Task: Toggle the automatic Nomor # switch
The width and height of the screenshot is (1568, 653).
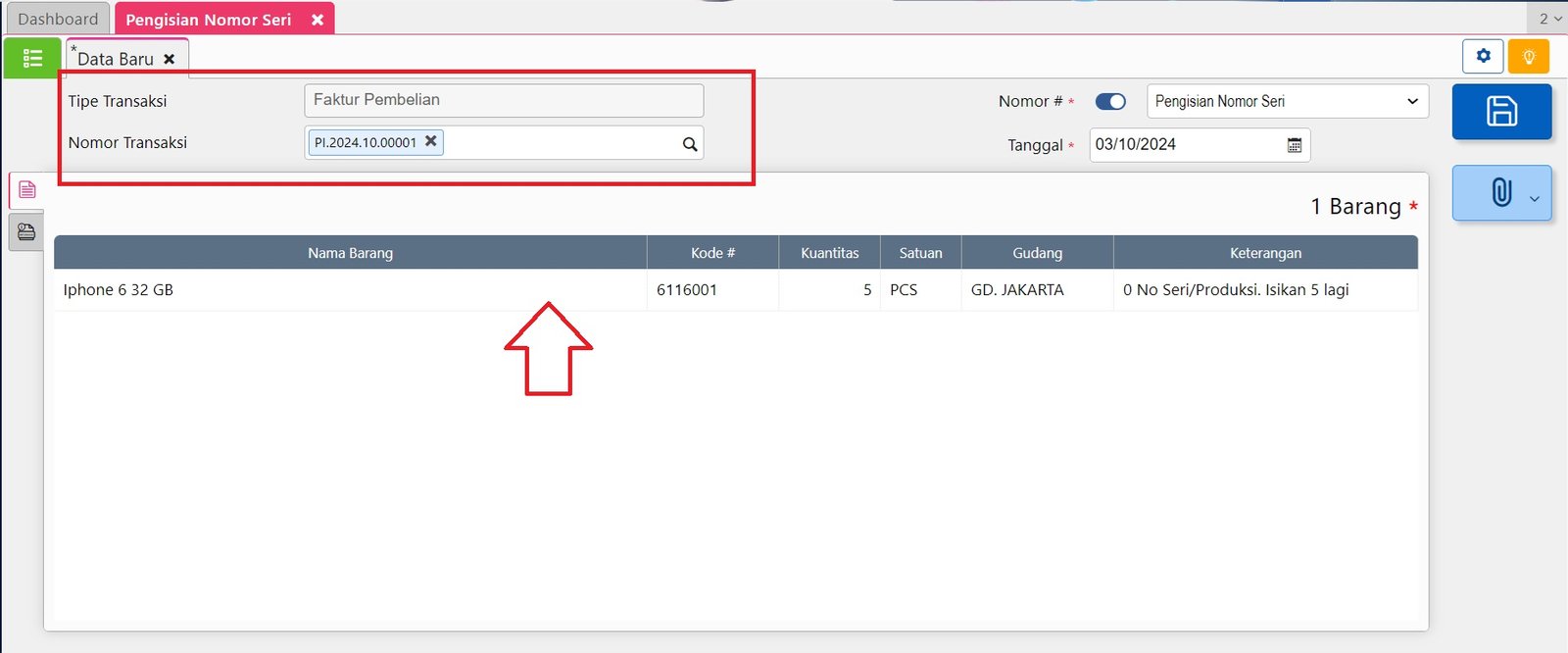Action: coord(1110,102)
